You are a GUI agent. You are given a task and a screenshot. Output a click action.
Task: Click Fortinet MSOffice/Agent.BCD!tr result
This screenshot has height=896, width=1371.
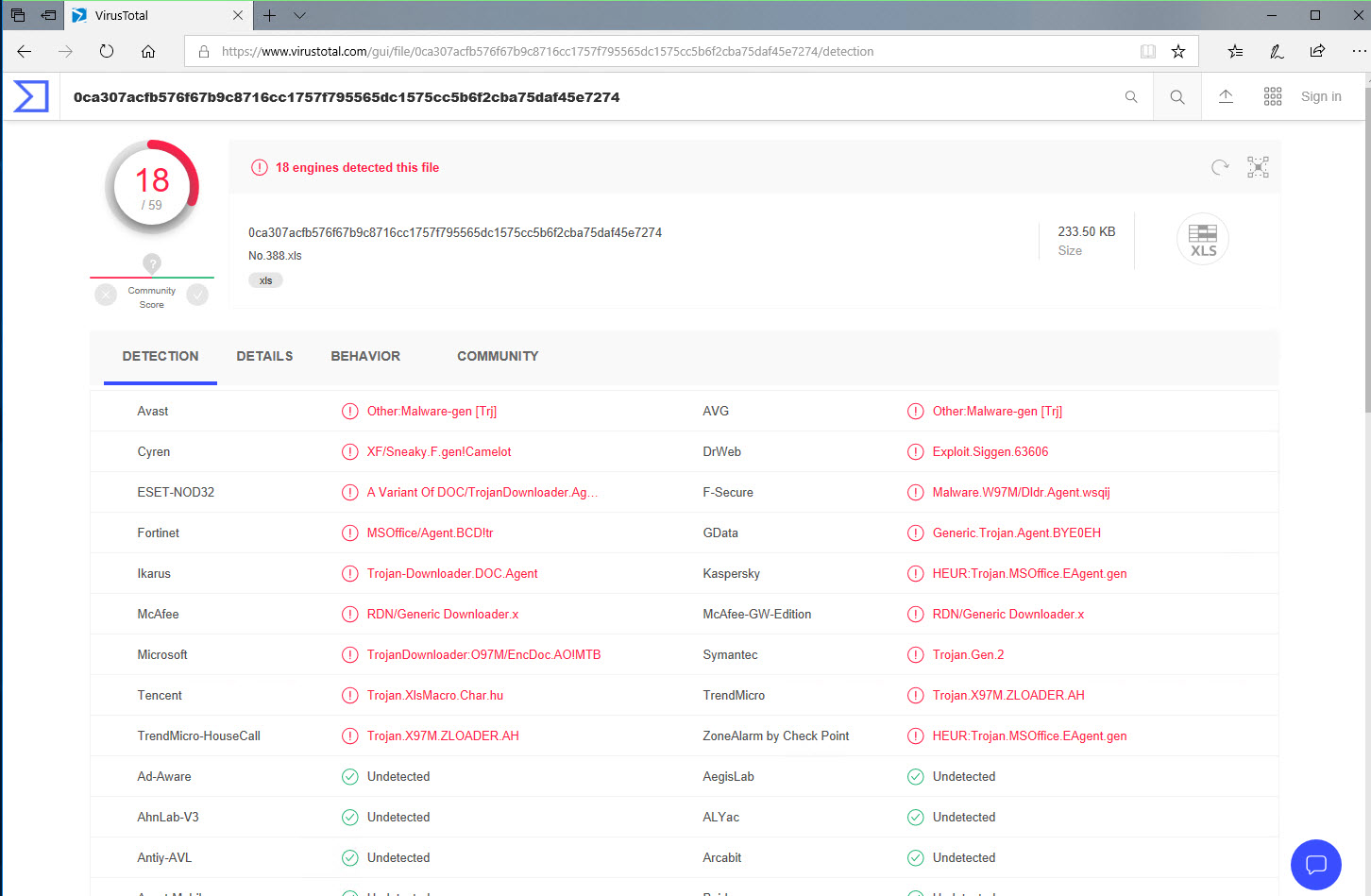pyautogui.click(x=430, y=533)
